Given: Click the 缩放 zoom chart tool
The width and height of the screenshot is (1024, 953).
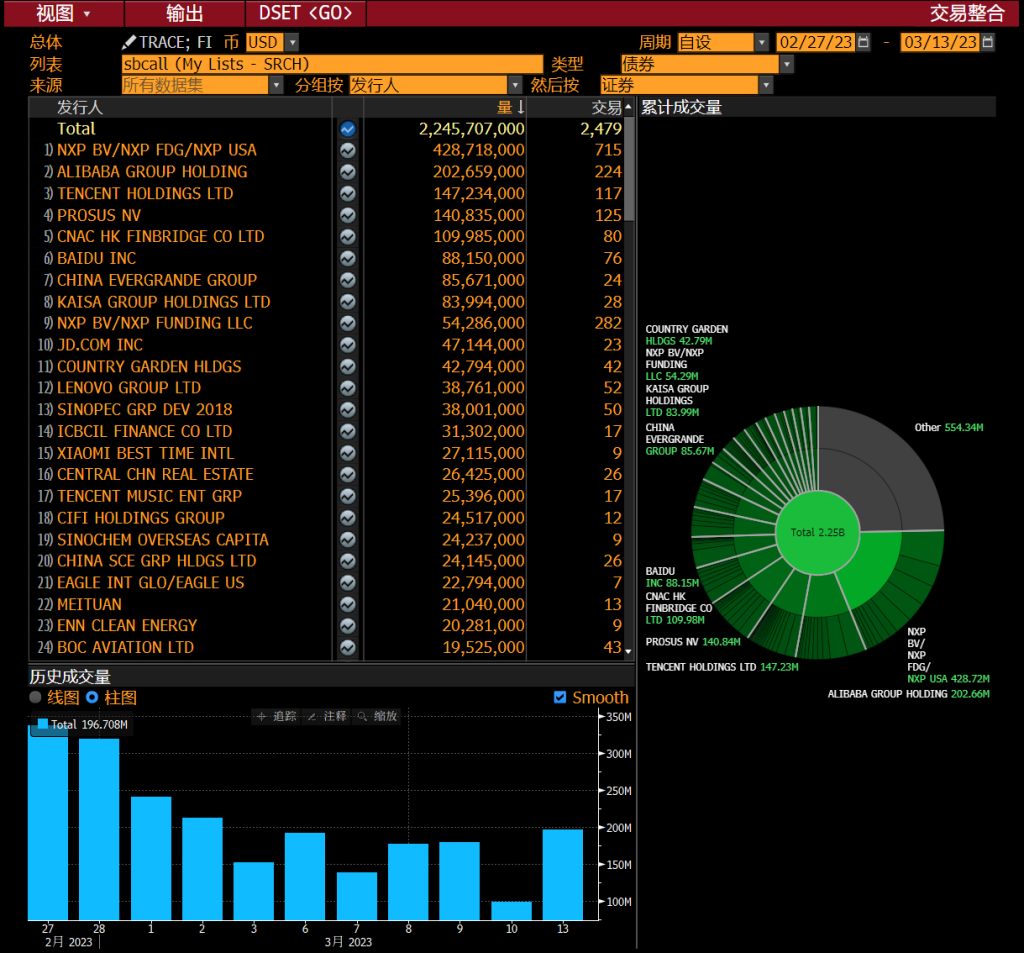Looking at the screenshot, I should pyautogui.click(x=377, y=716).
